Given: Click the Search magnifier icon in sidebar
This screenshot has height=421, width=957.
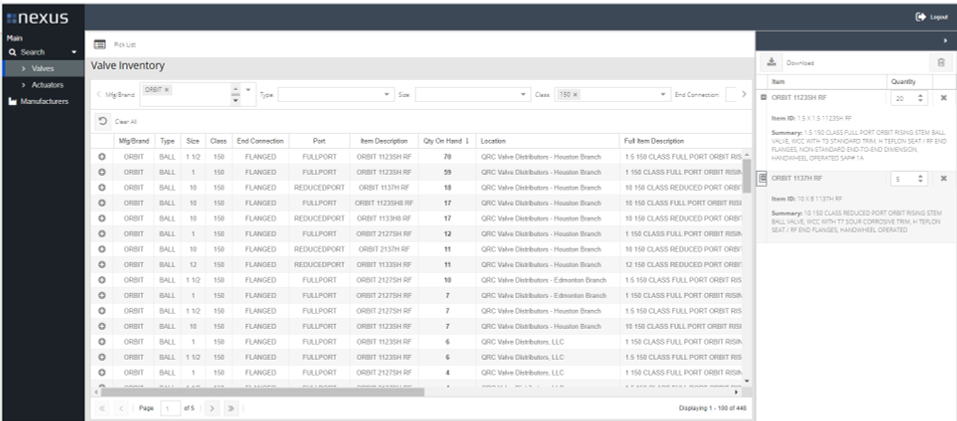Looking at the screenshot, I should (12, 52).
